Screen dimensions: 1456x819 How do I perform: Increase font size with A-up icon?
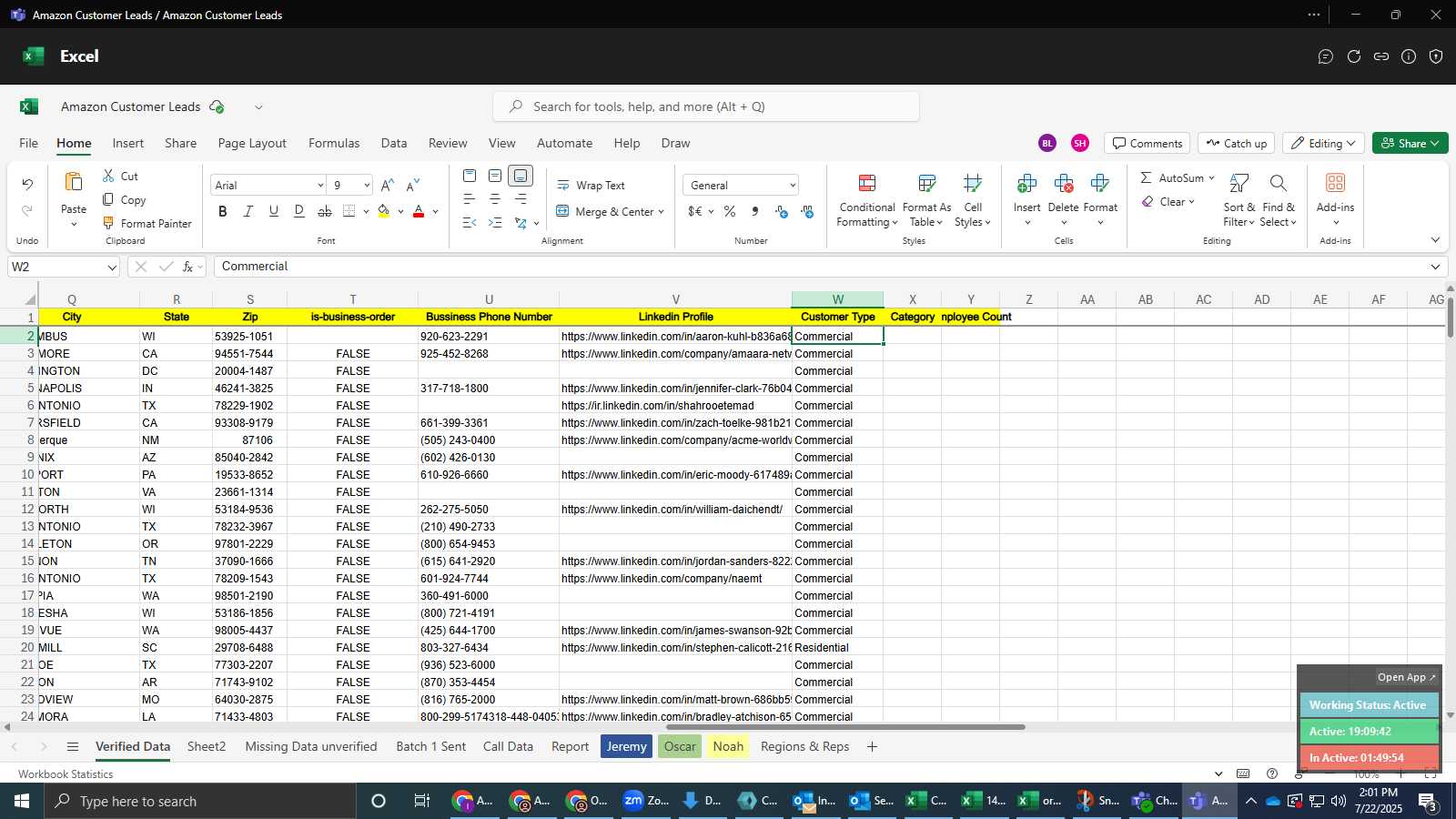(x=388, y=185)
